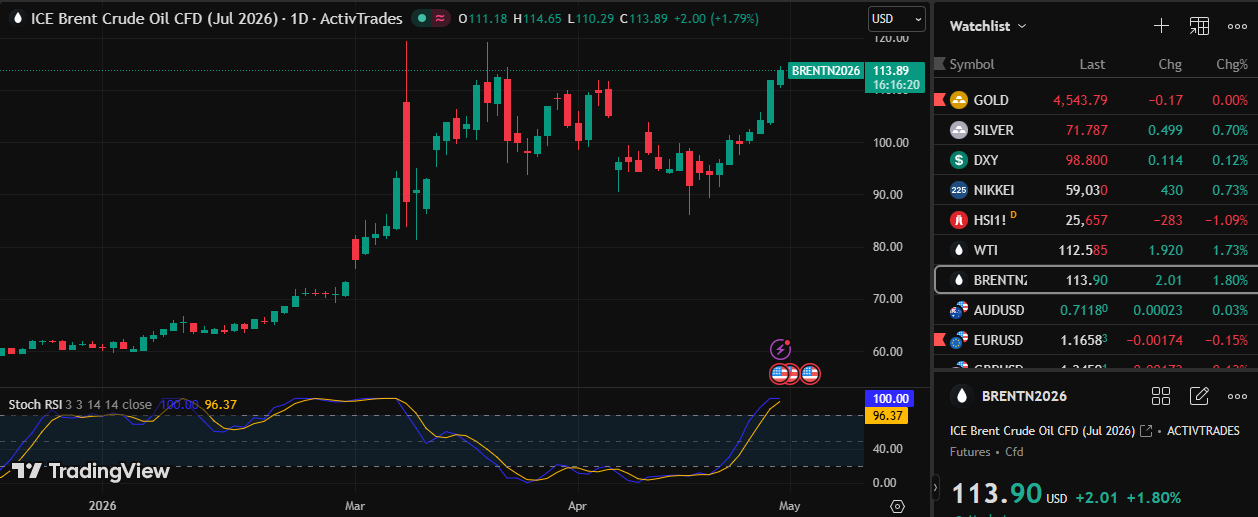Click the TradingView logo on the chart
The height and width of the screenshot is (517, 1258).
pyautogui.click(x=91, y=471)
